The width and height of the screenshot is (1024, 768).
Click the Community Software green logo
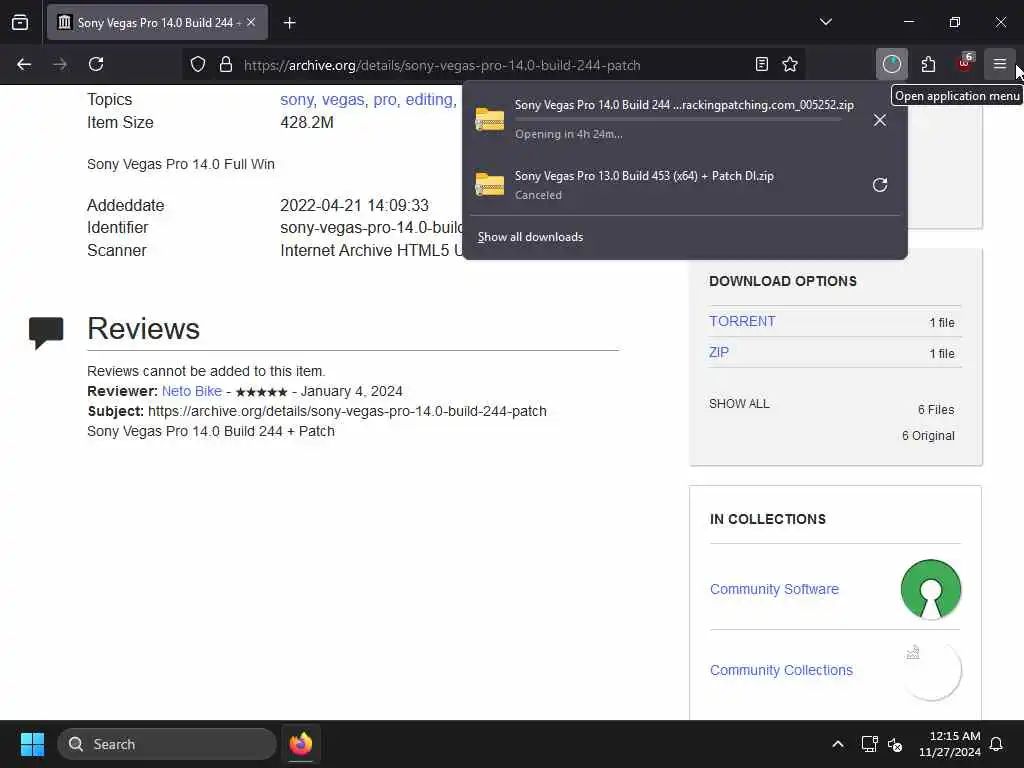(931, 589)
